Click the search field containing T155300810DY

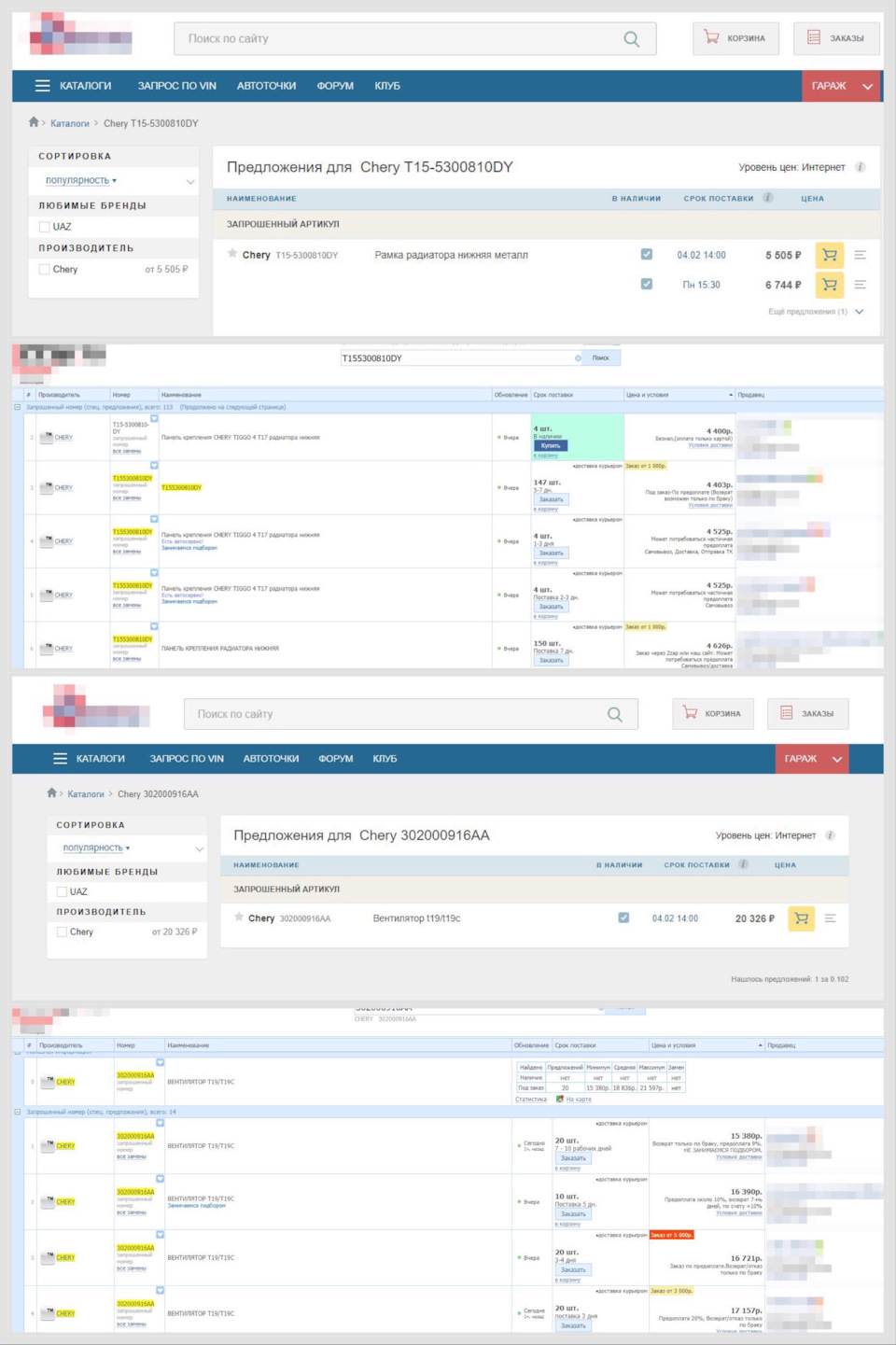[x=457, y=358]
